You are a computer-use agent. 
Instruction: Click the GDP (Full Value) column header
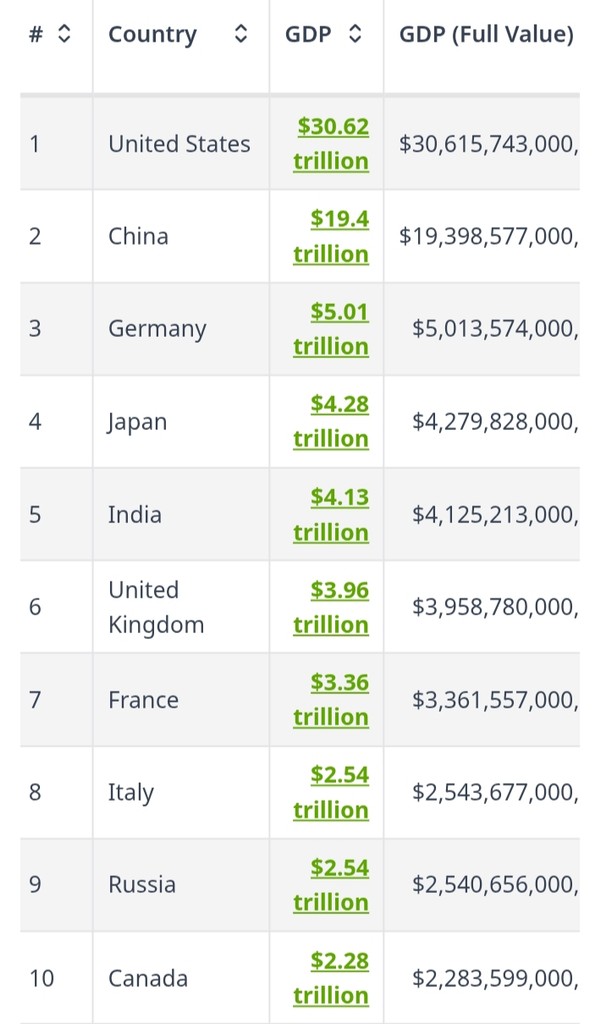click(486, 34)
